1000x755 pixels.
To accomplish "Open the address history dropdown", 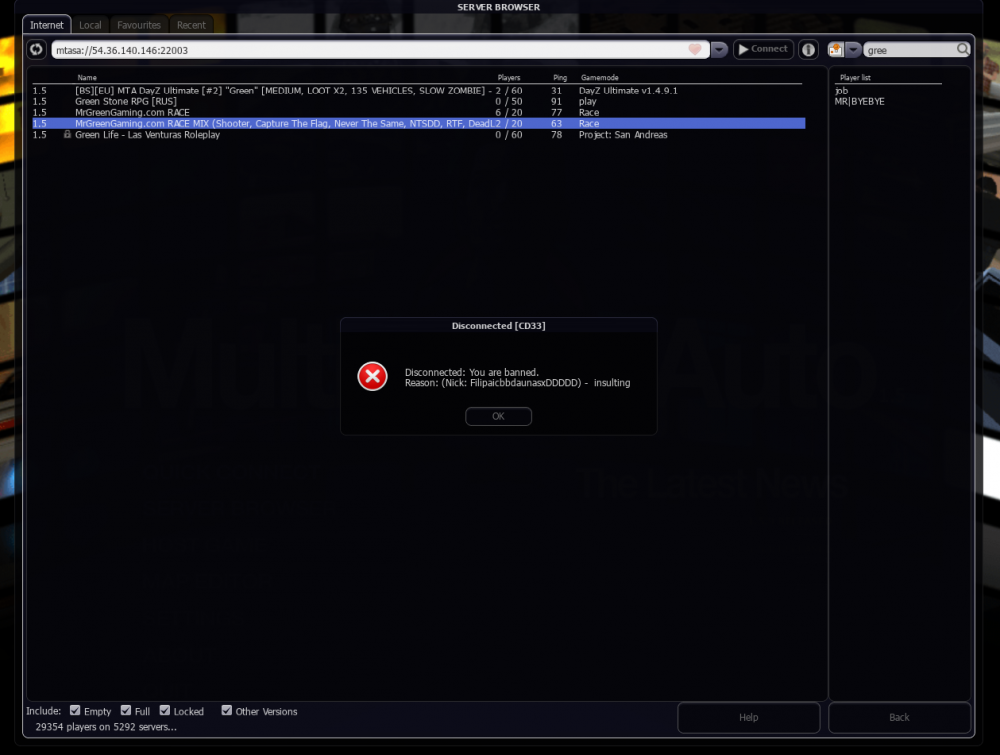I will coord(719,49).
